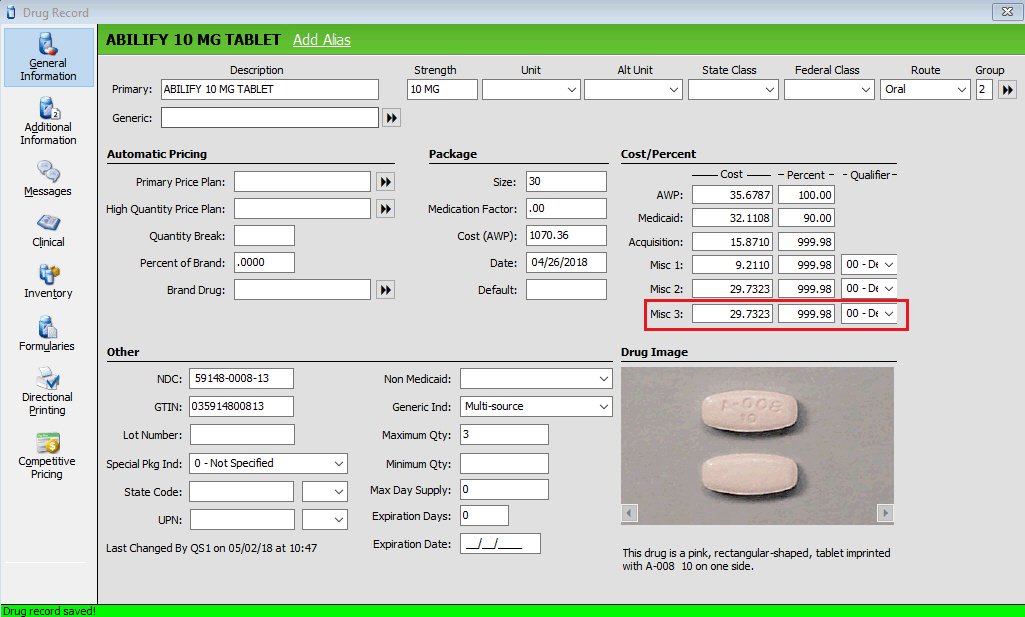Open the Additional Information section

[48, 121]
